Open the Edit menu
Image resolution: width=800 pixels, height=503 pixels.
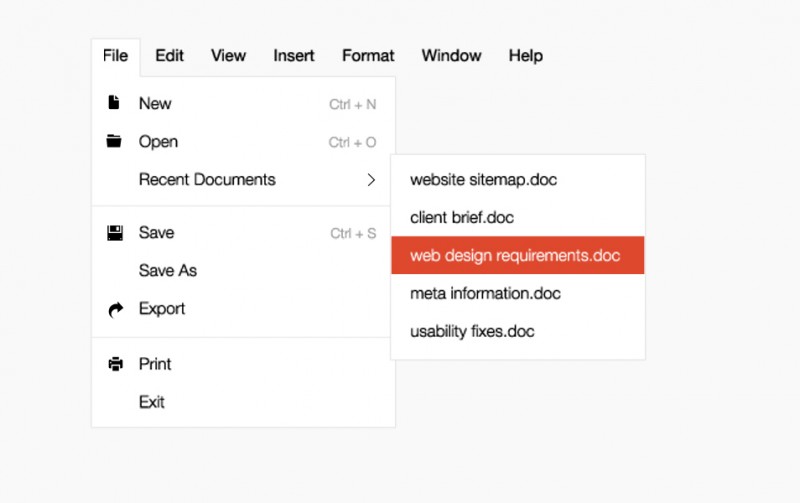169,56
